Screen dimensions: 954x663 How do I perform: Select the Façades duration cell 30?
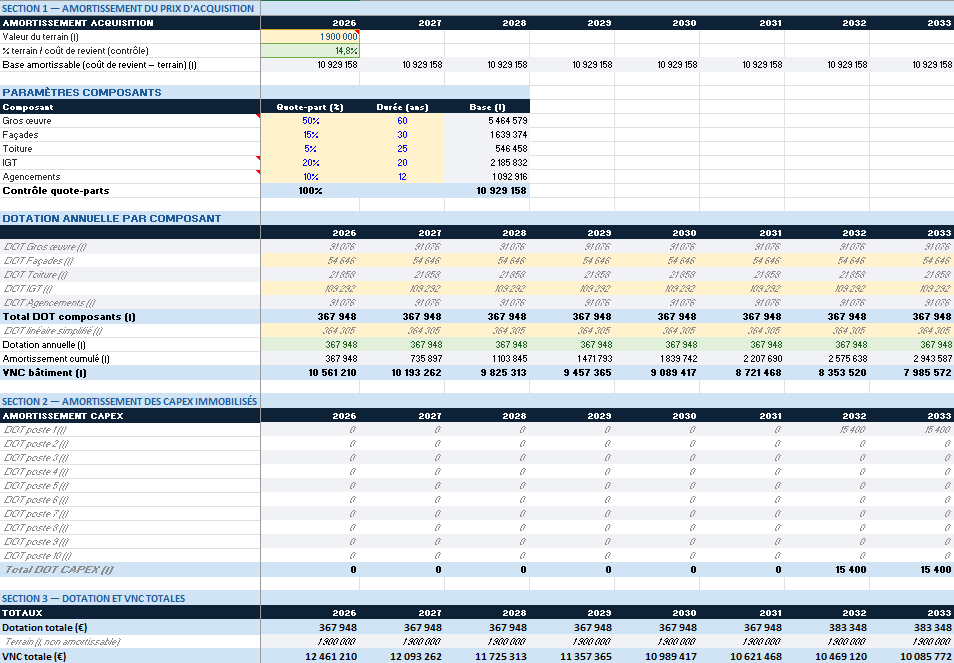(x=402, y=134)
